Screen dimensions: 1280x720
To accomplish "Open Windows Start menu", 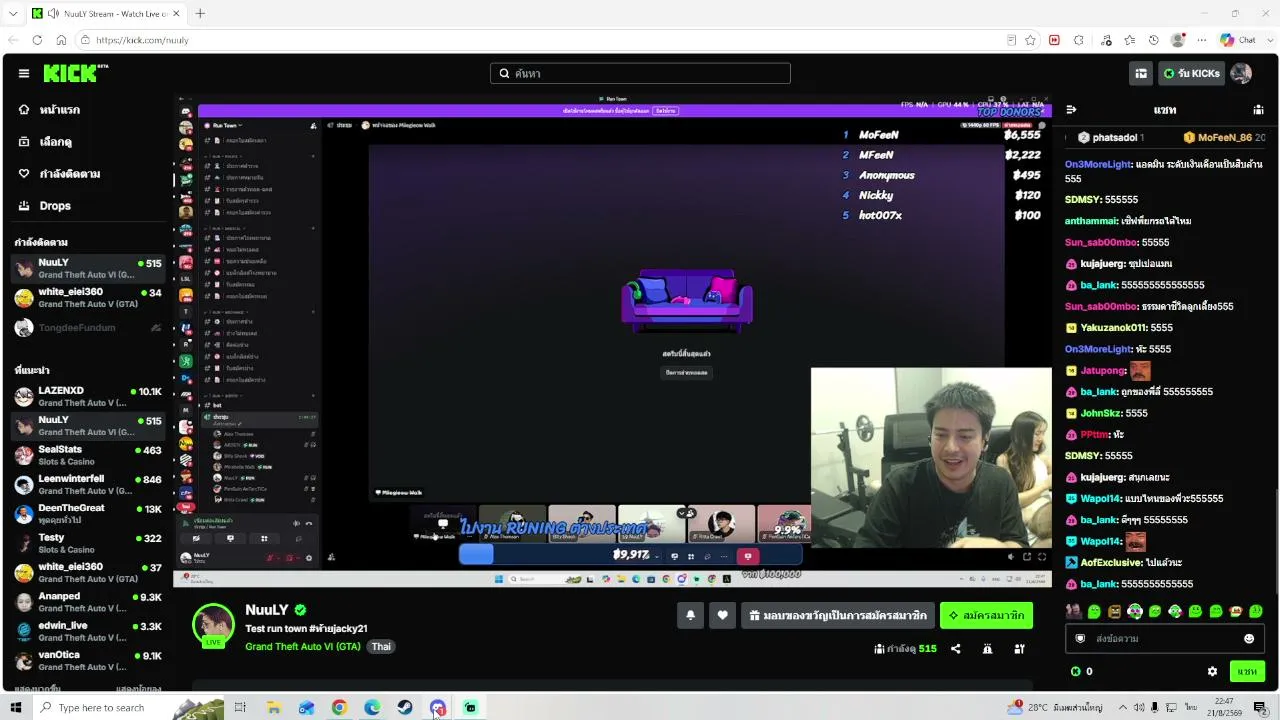I will (15, 707).
